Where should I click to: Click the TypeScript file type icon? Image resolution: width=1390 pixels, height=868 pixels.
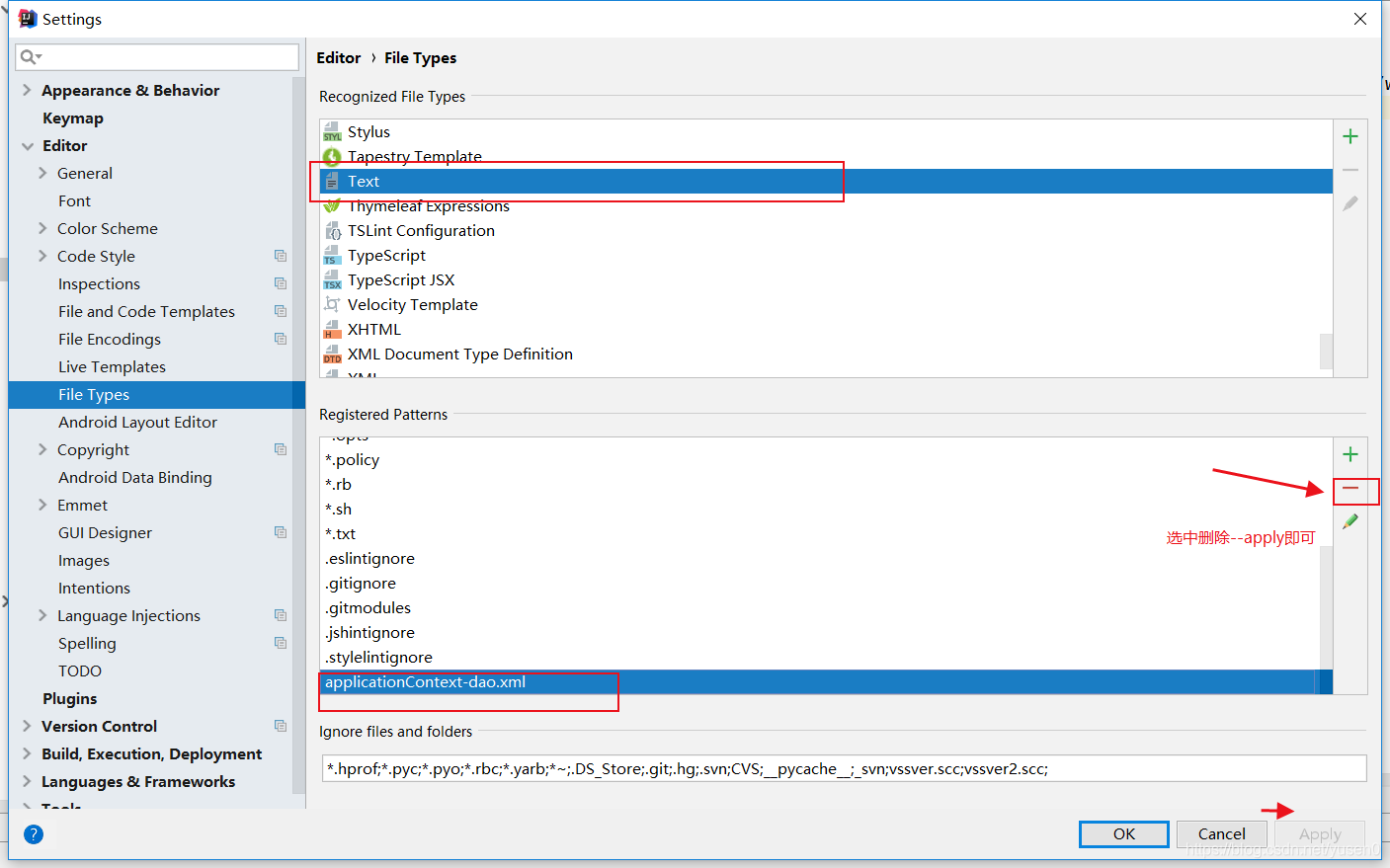point(332,256)
